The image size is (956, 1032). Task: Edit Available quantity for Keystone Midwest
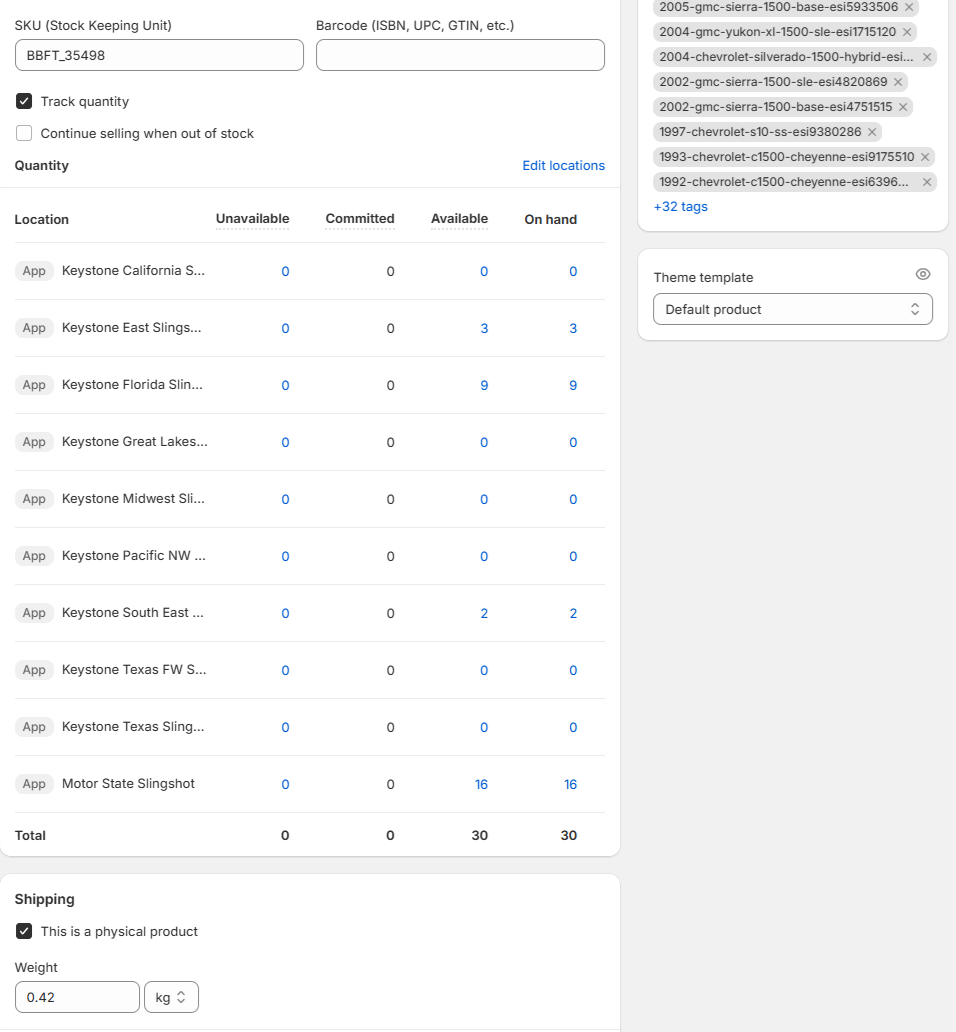484,500
